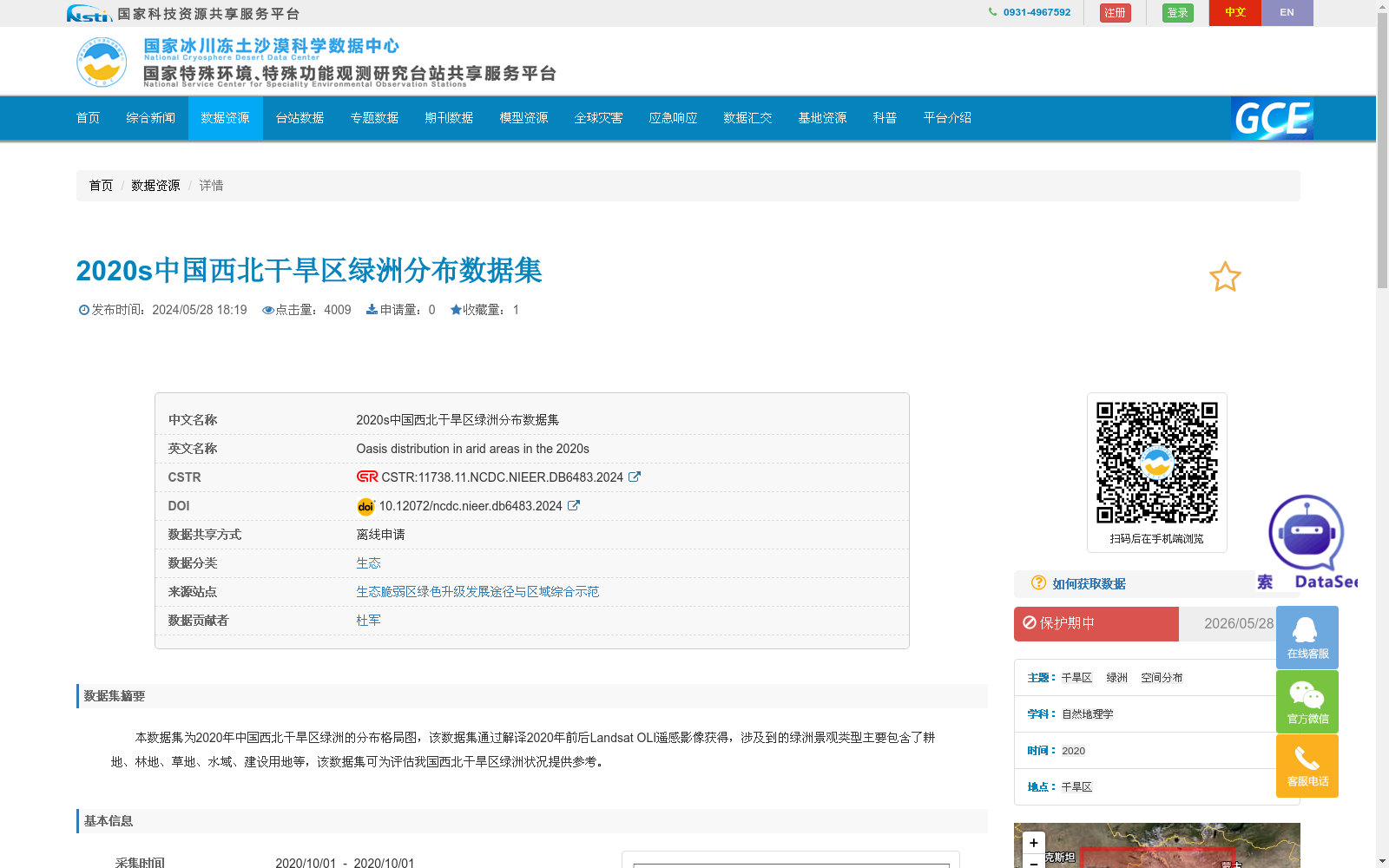Image resolution: width=1389 pixels, height=868 pixels.
Task: Click 数据资源 in the breadcrumb
Action: pos(155,186)
